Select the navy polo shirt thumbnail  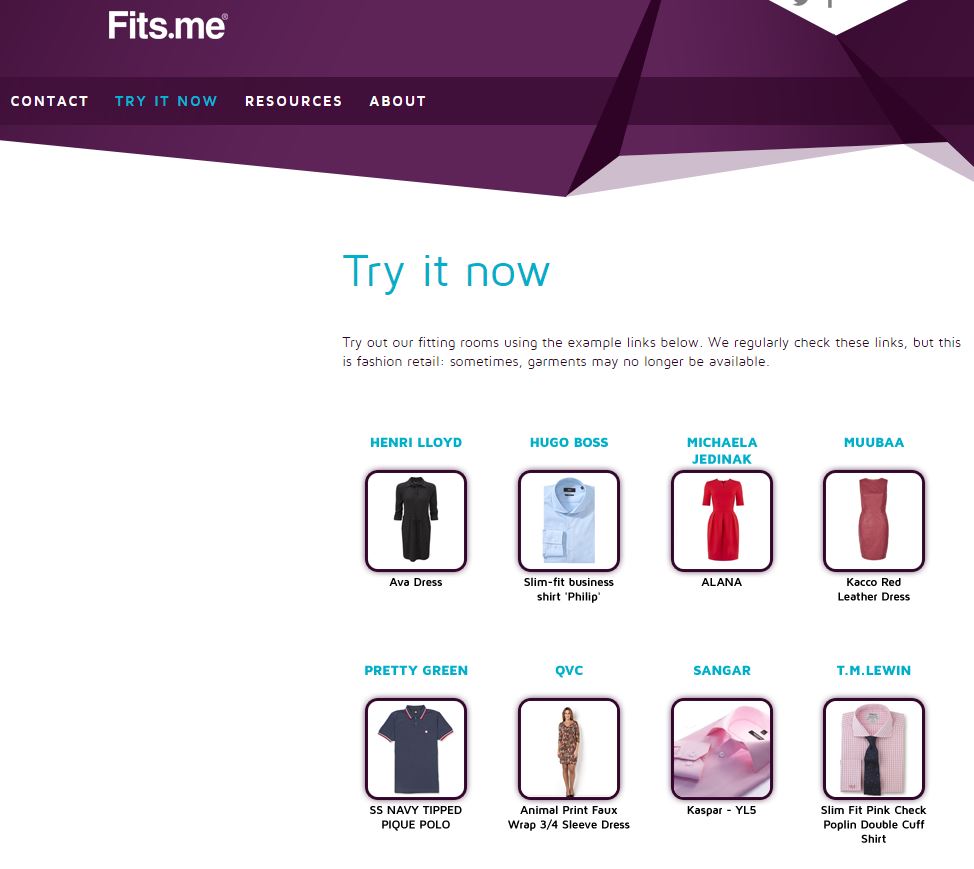tap(416, 748)
